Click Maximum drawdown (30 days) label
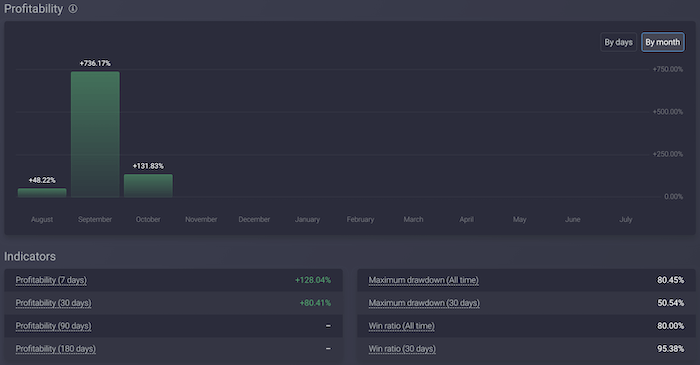 tap(424, 303)
